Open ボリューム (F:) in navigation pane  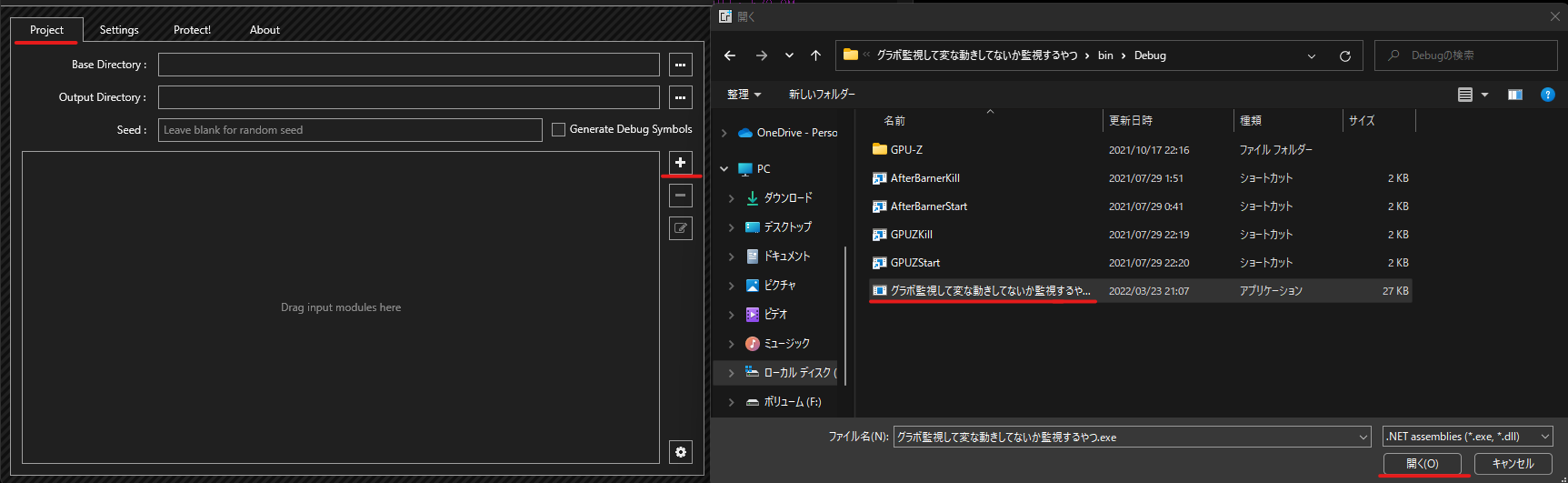point(784,402)
